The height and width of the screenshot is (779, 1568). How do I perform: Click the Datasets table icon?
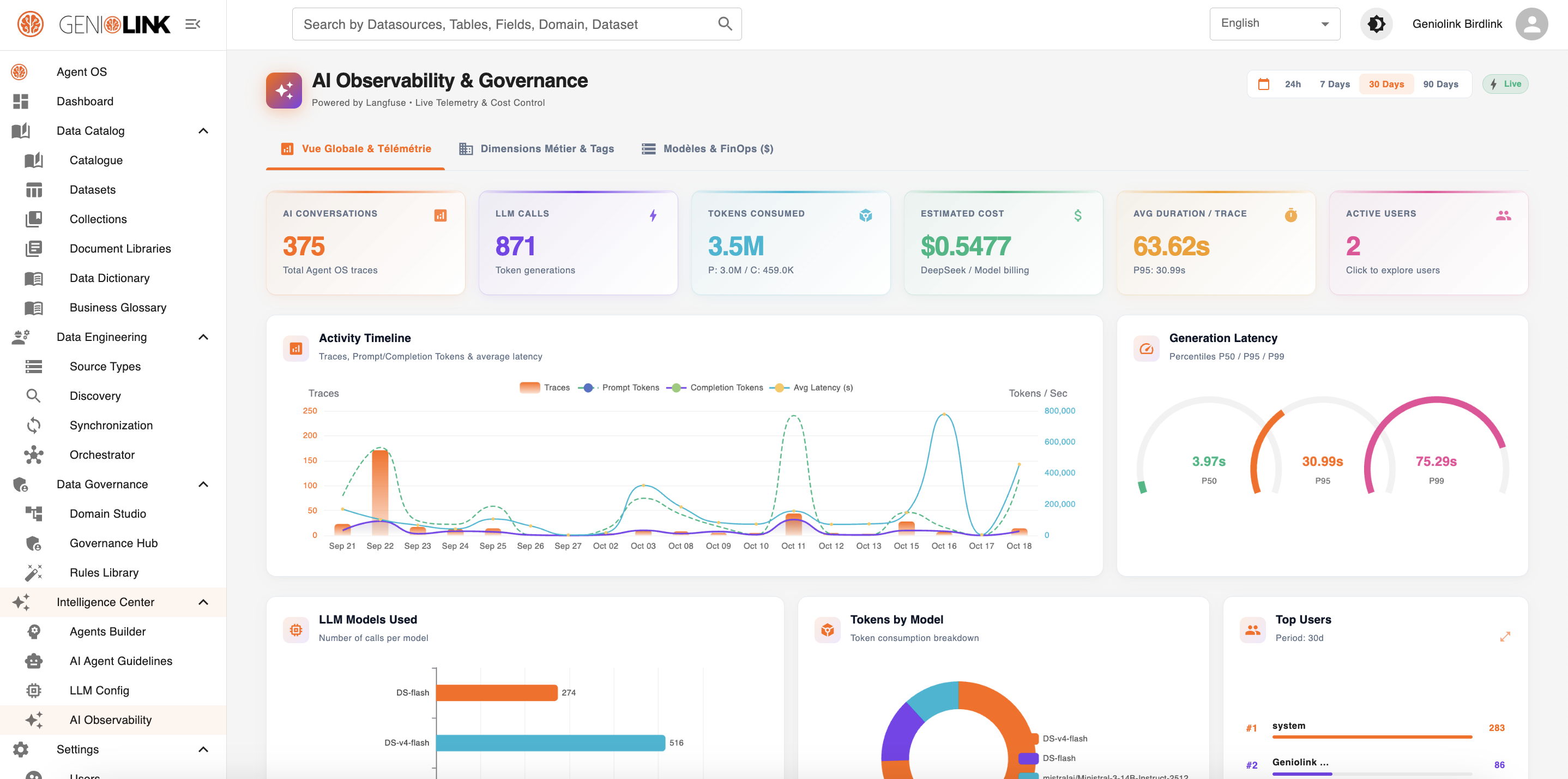coord(33,189)
